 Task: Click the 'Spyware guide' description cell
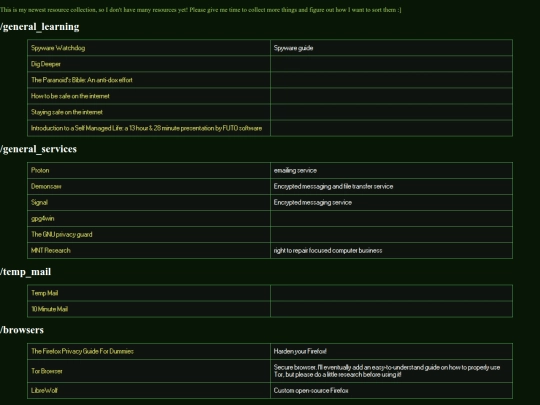392,48
